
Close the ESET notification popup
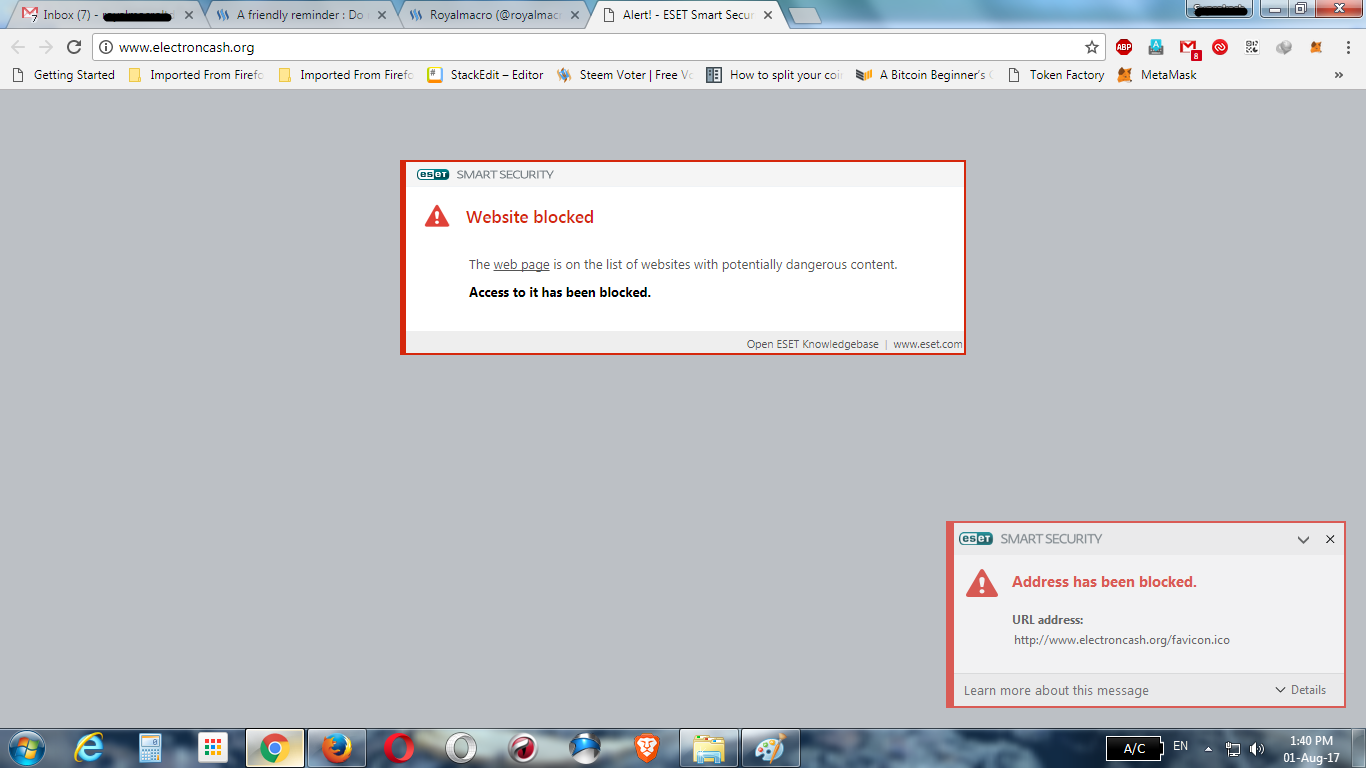(x=1330, y=539)
